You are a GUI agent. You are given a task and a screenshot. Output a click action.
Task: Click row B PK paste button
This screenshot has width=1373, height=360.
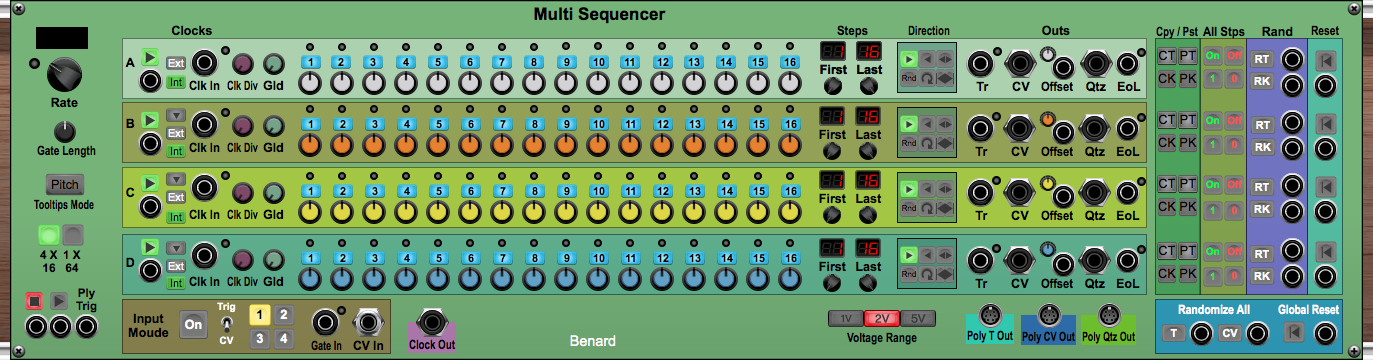tap(1187, 143)
